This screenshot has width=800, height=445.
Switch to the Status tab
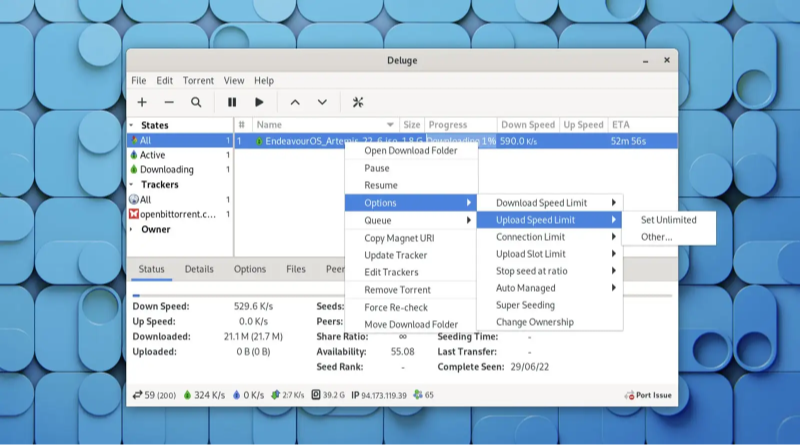click(x=152, y=269)
